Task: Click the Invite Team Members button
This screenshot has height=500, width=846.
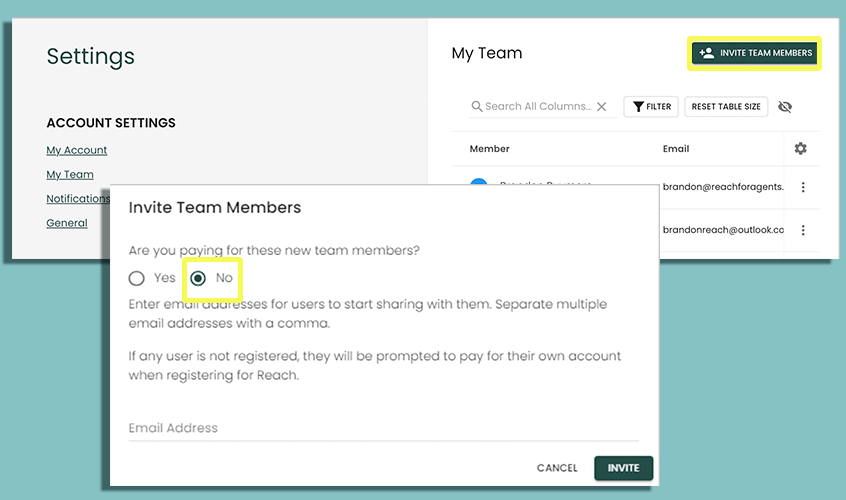Action: [x=755, y=53]
